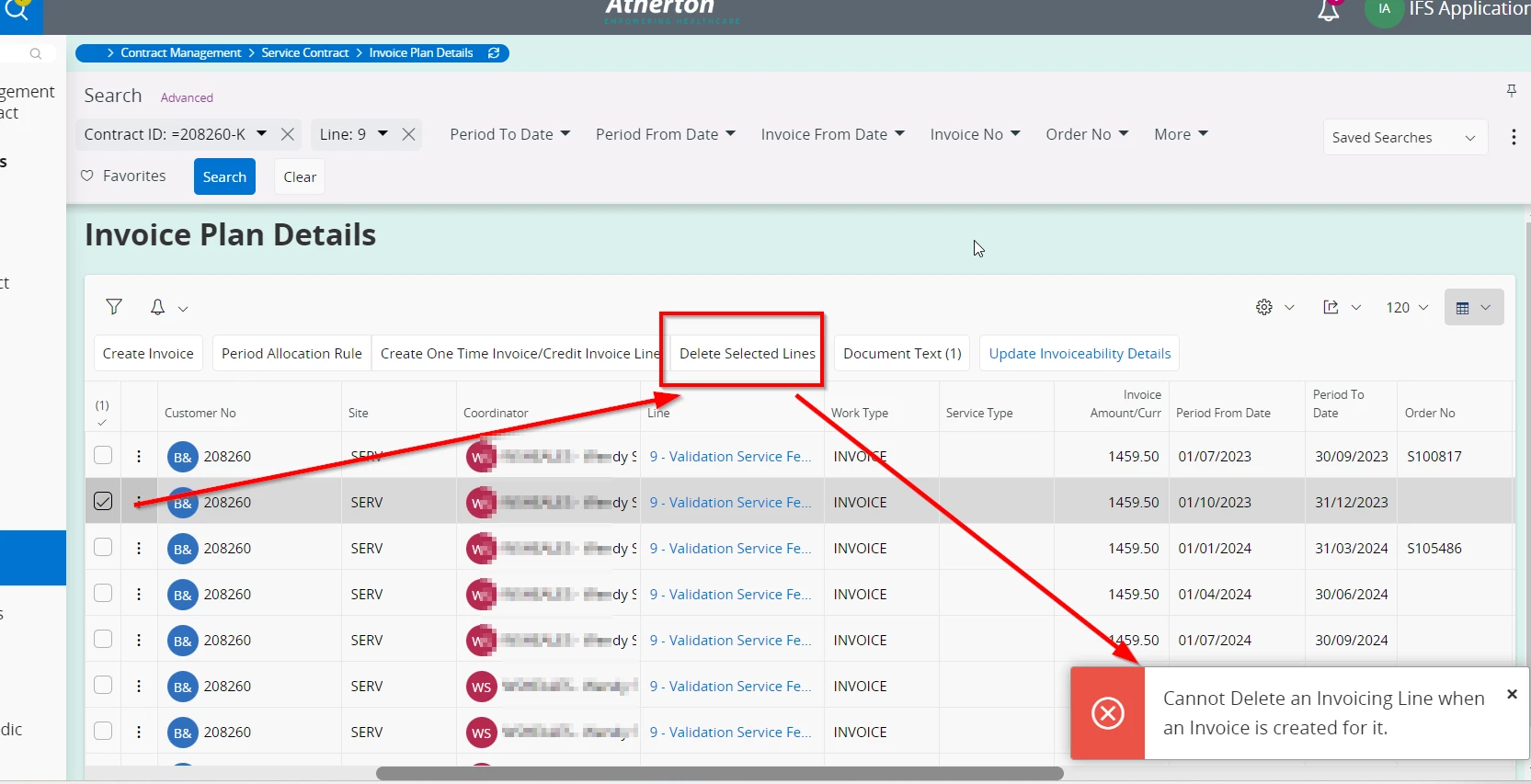Image resolution: width=1531 pixels, height=784 pixels.
Task: Click the filter funnel icon
Action: [114, 307]
